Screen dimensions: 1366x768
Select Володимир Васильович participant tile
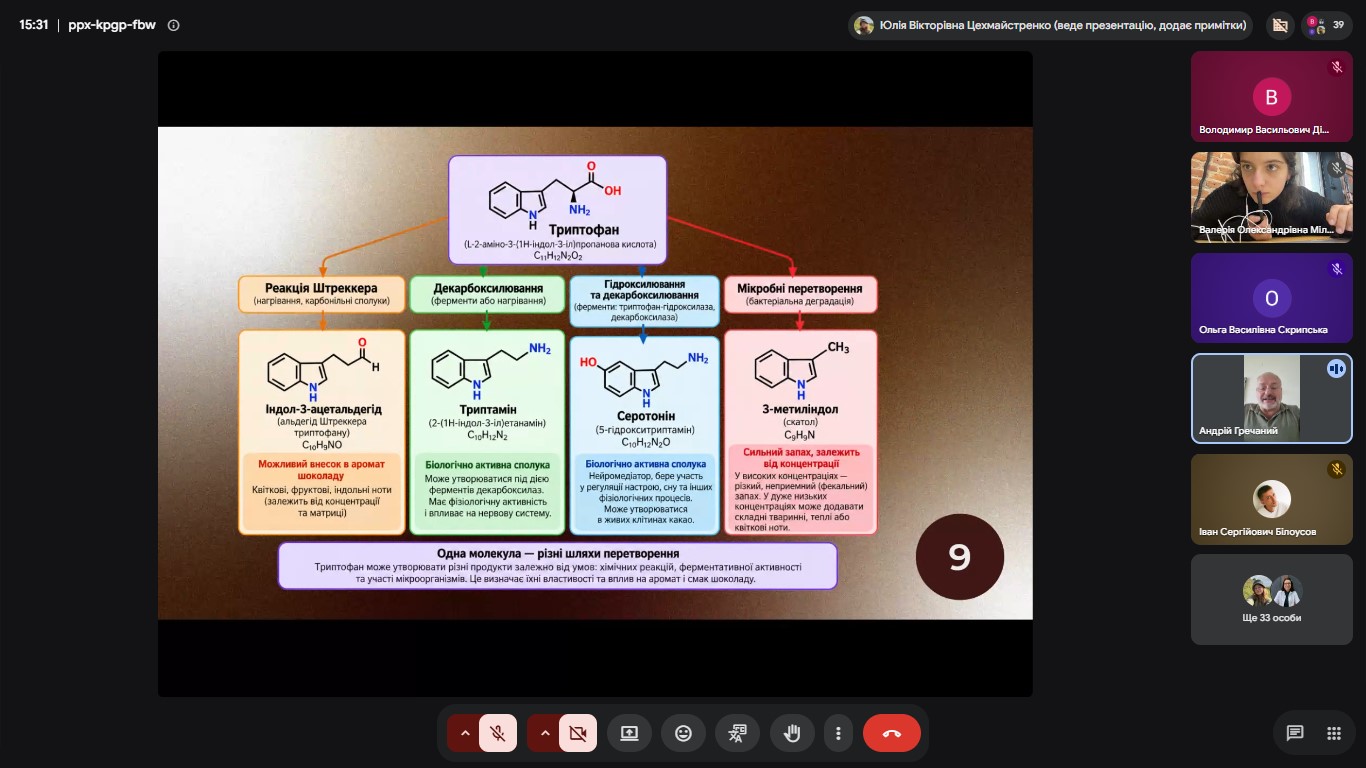[1271, 97]
